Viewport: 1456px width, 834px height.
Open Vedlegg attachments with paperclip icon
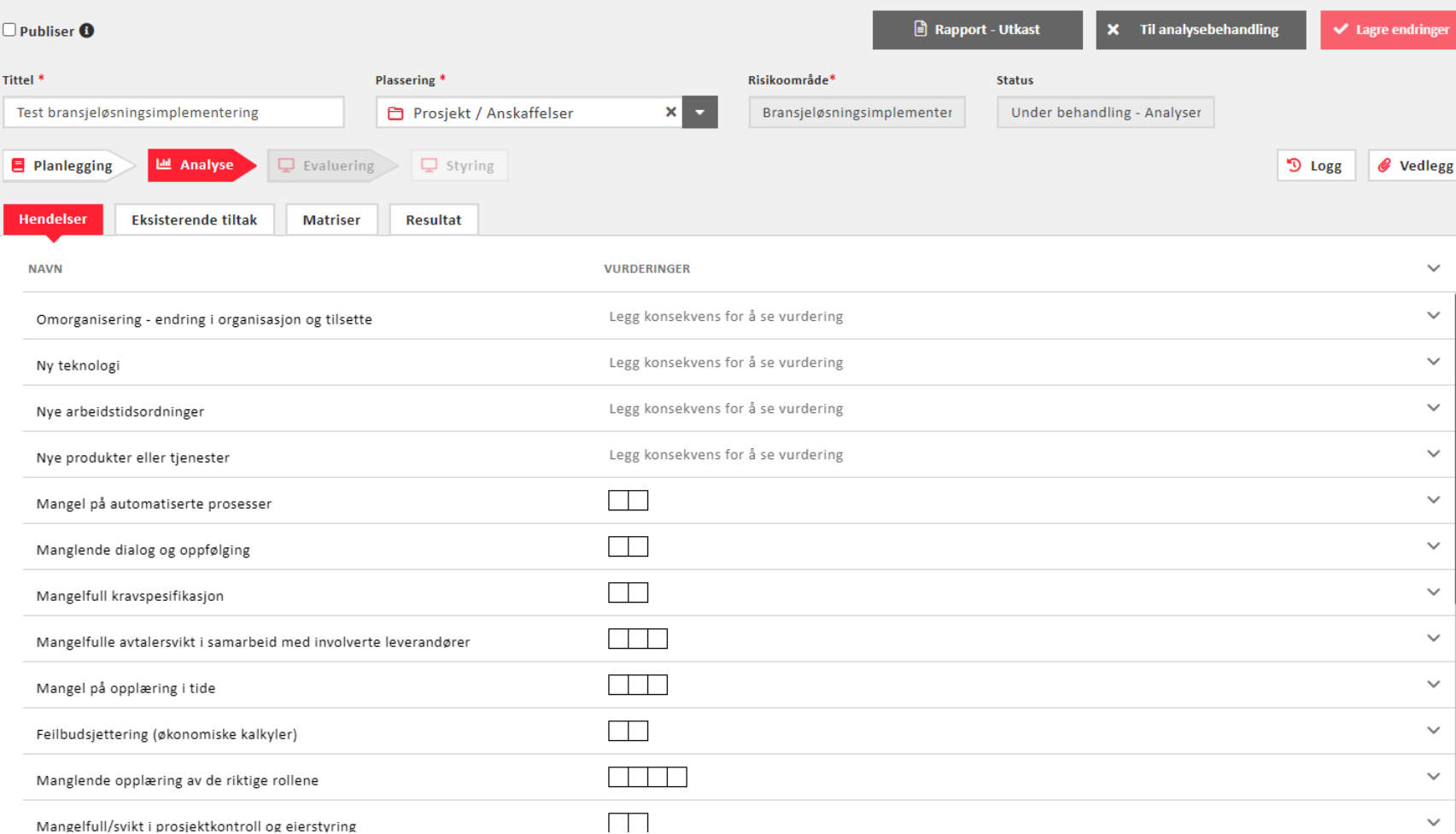click(x=1414, y=166)
